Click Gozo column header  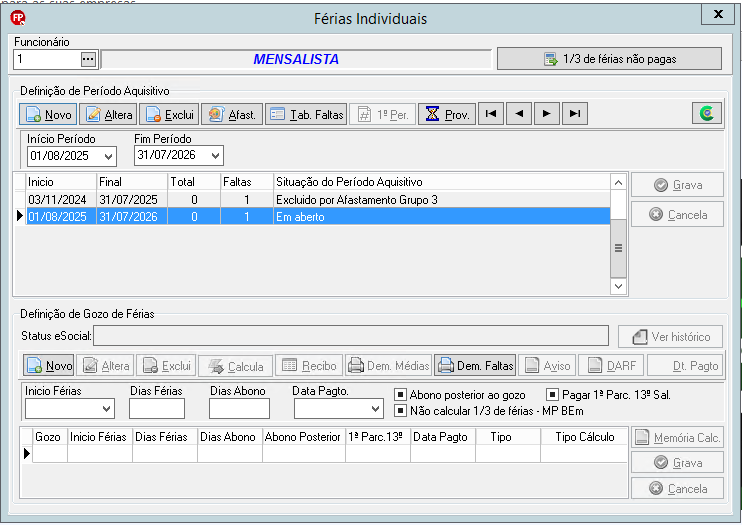tap(48, 437)
